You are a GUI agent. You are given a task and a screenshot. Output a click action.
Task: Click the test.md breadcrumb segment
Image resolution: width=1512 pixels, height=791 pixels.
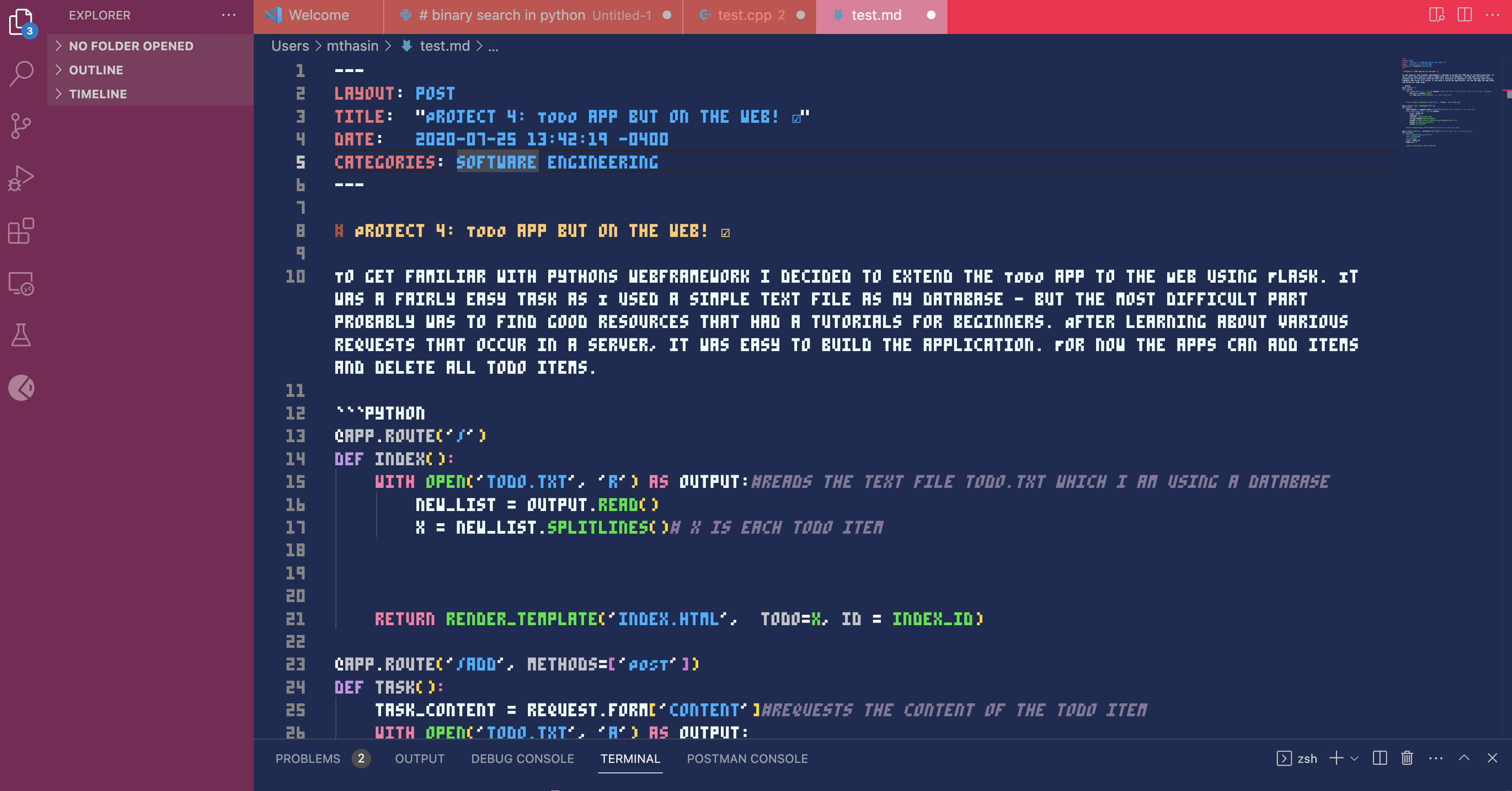445,46
